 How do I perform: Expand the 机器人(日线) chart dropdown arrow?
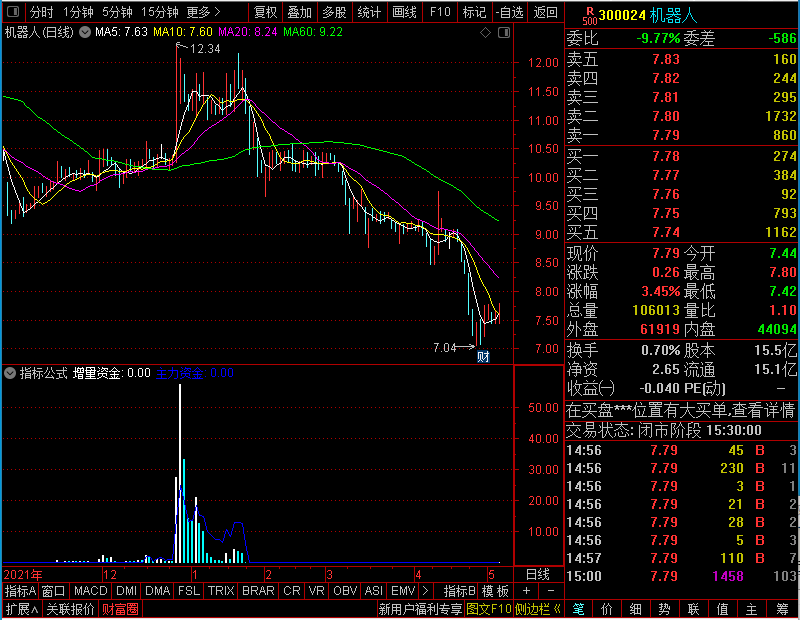tap(85, 32)
